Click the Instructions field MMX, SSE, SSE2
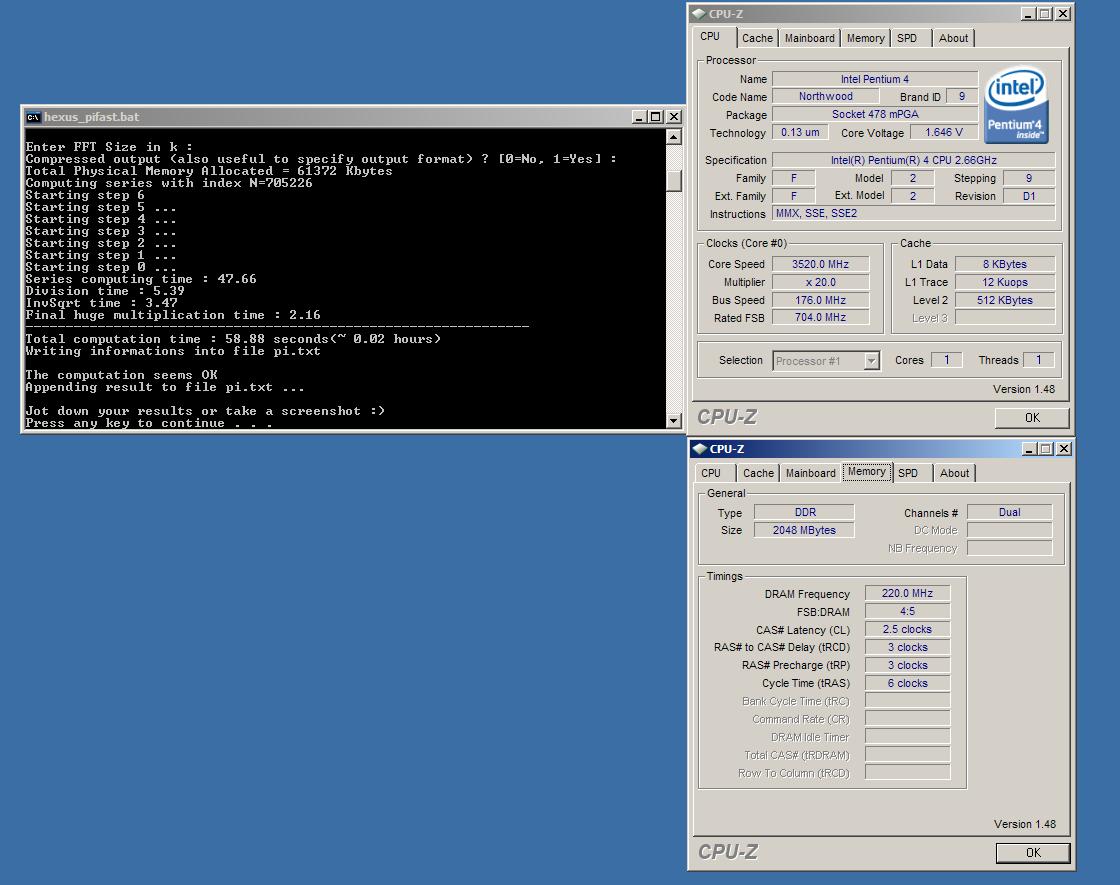This screenshot has height=885, width=1120. [x=913, y=213]
